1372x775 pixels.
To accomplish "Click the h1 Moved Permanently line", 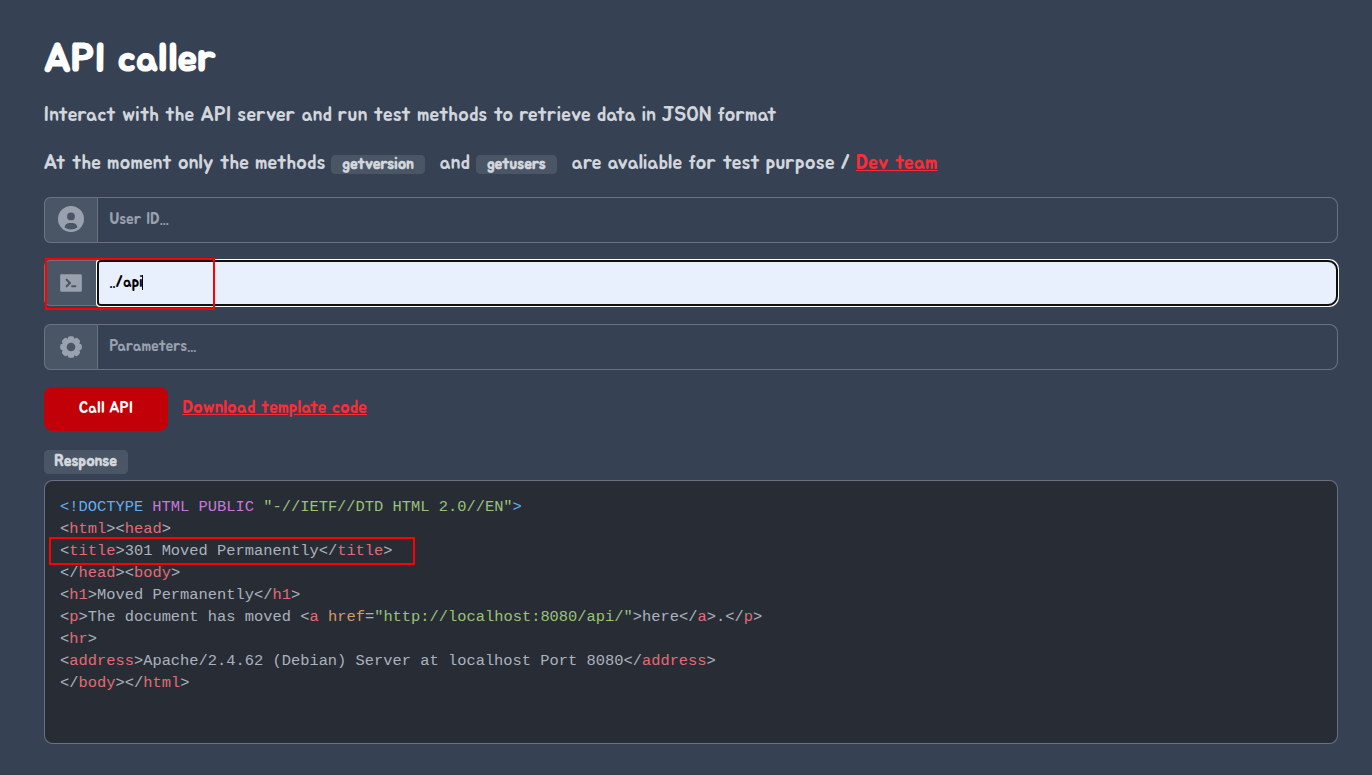I will (x=180, y=594).
